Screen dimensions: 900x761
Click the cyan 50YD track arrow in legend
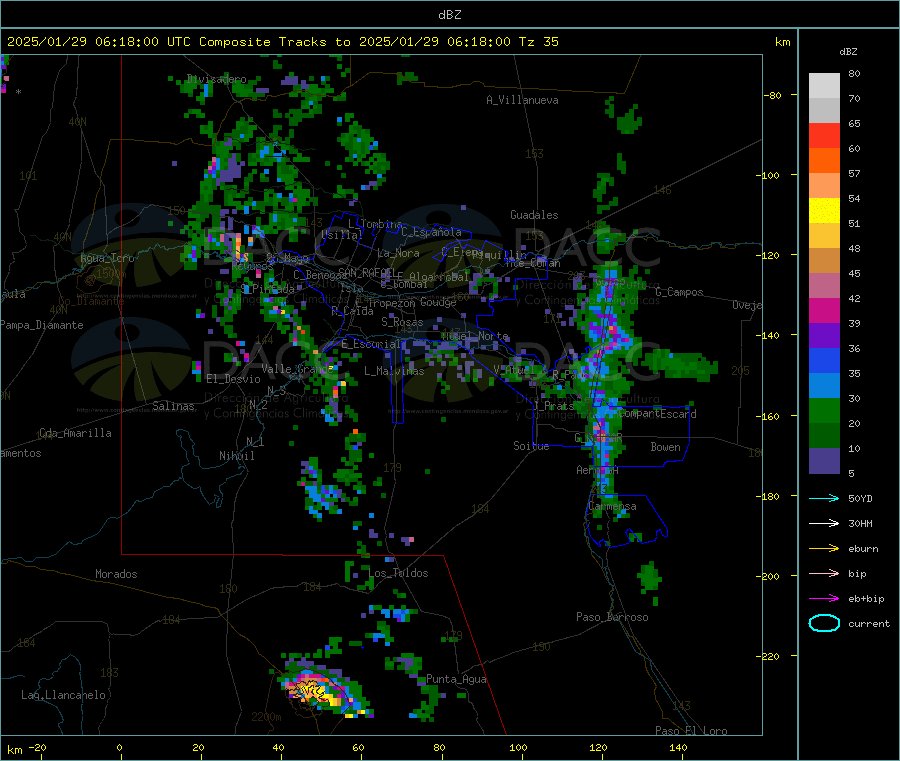(x=824, y=498)
